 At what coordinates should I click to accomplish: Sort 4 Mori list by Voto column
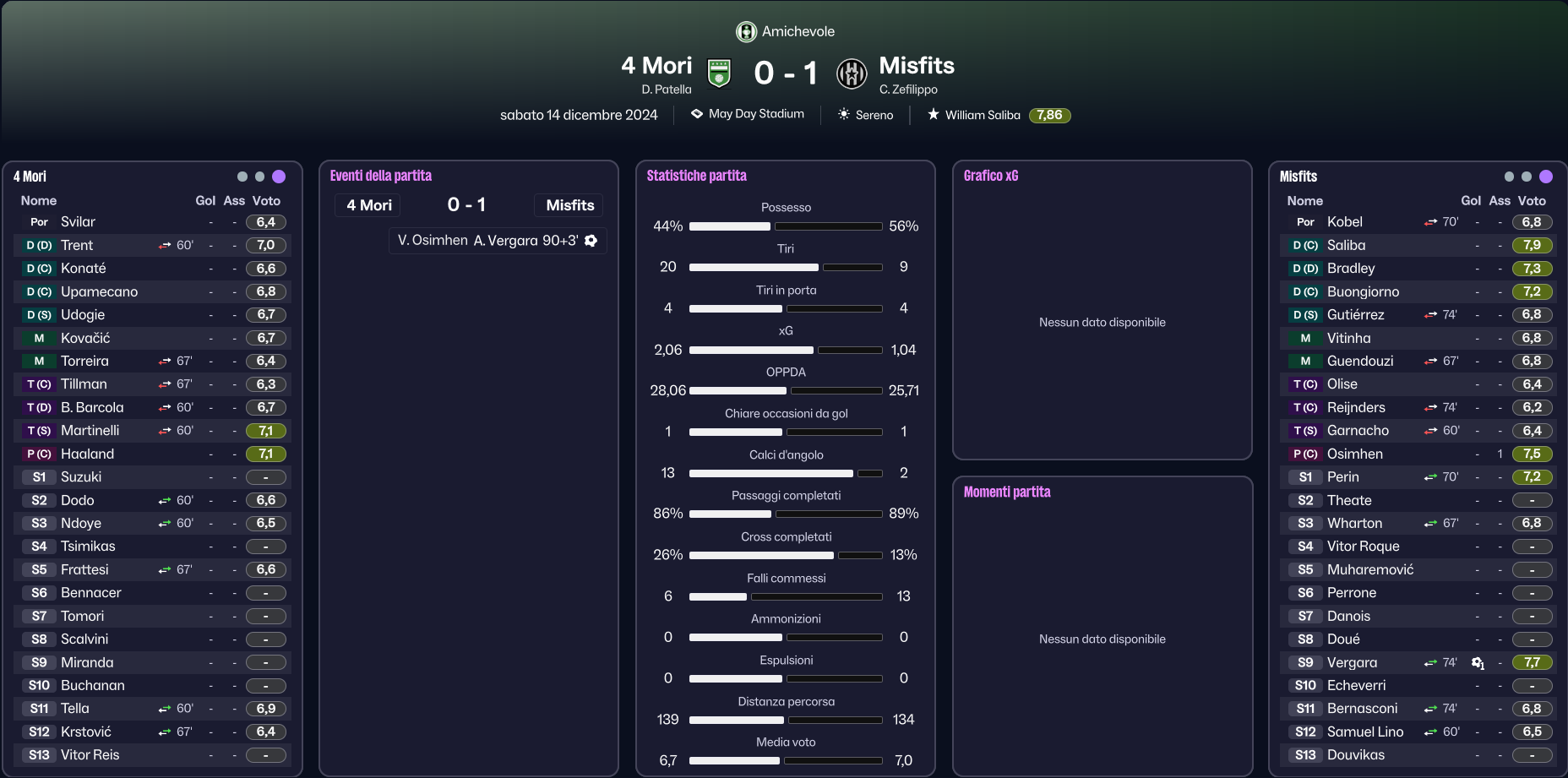pyautogui.click(x=266, y=201)
